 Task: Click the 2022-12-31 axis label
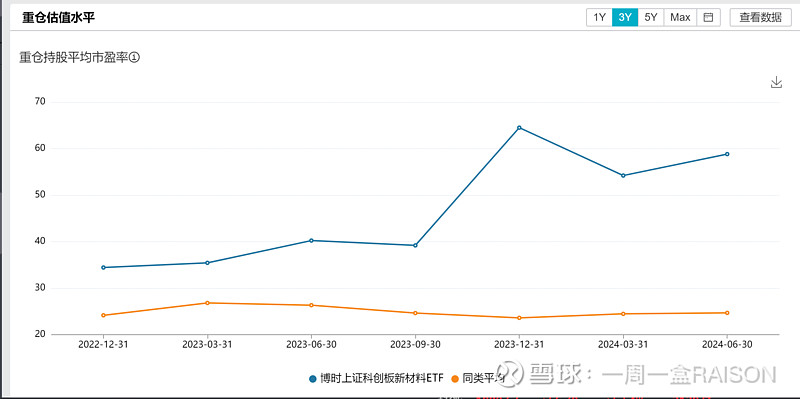tap(104, 344)
